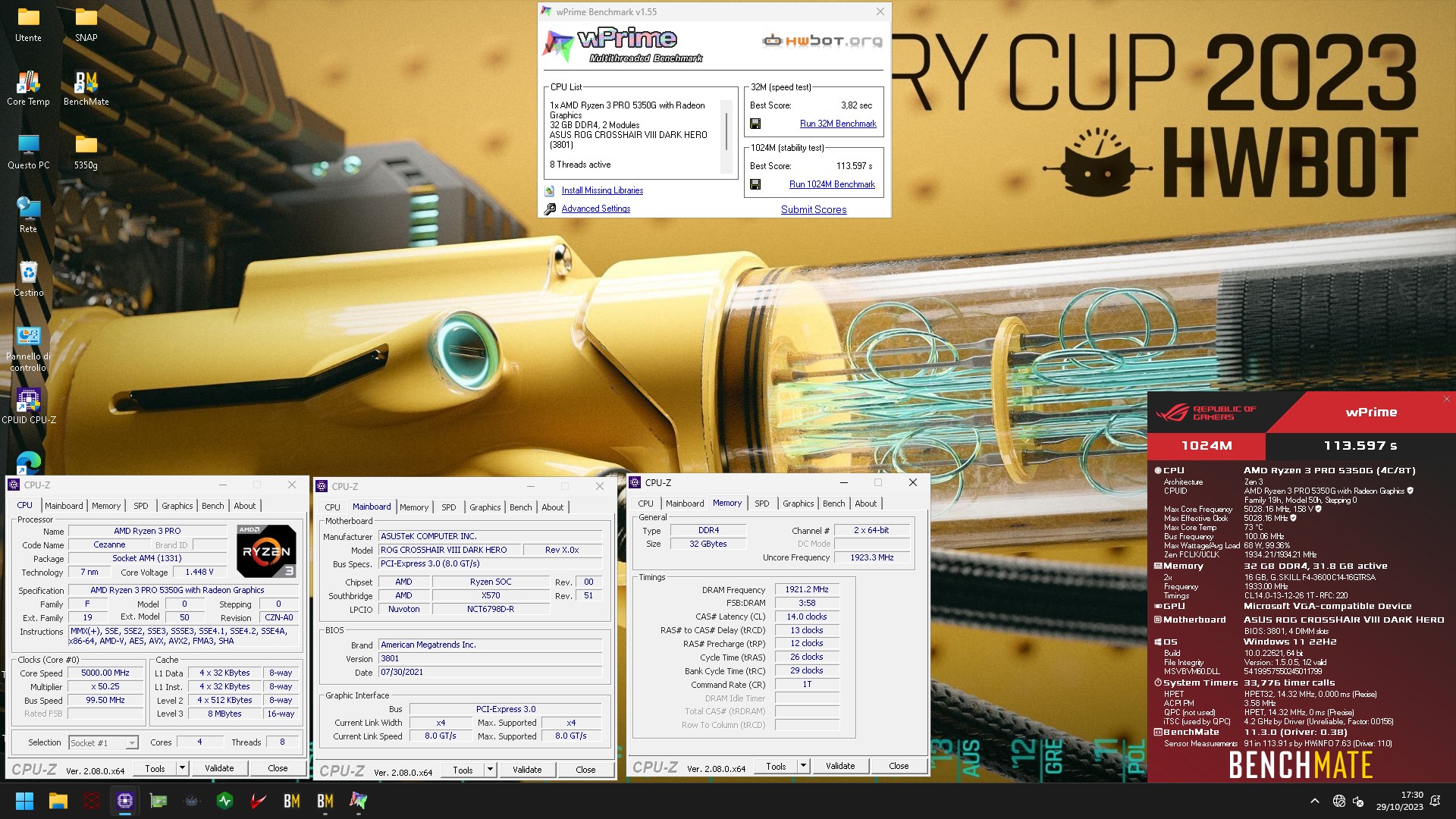The width and height of the screenshot is (1456, 819).
Task: Click Model field ROG CROSSHAIR VIII DARK HERO
Action: (x=449, y=550)
